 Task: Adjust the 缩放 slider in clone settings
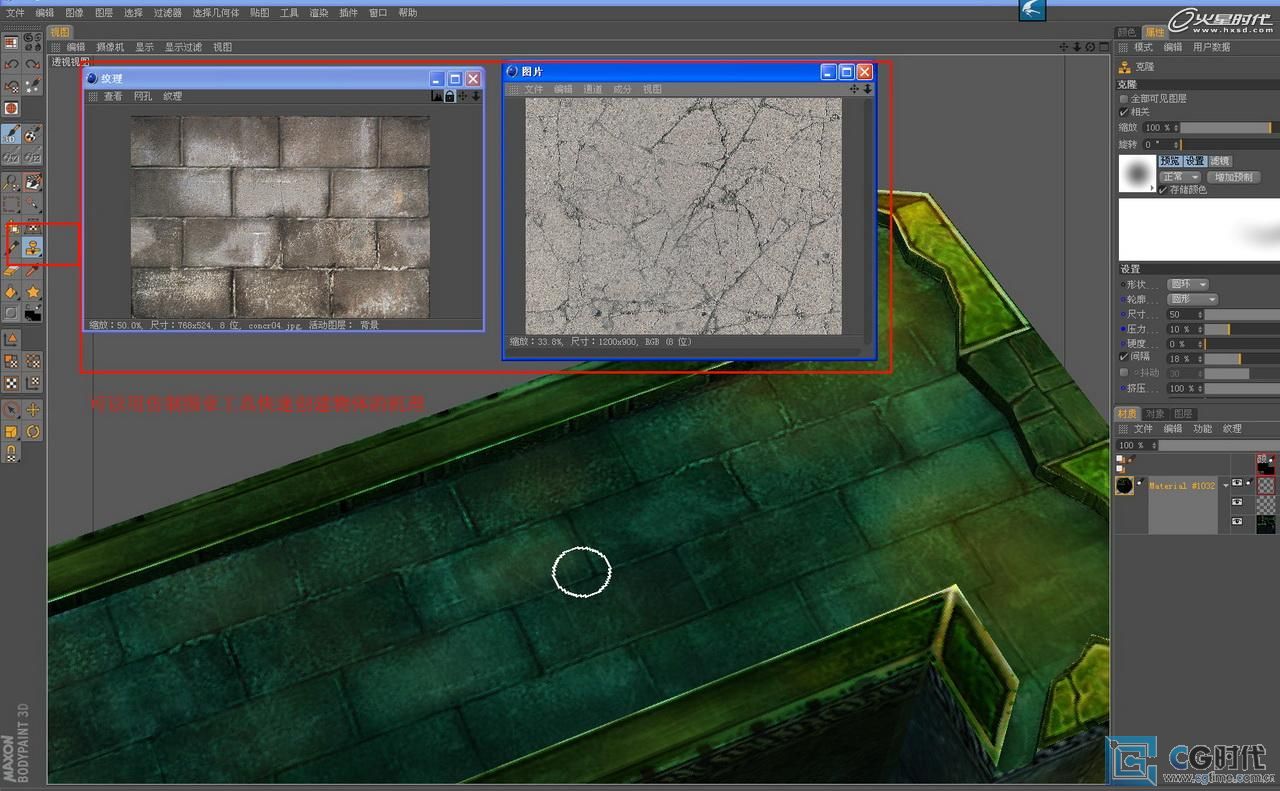click(1230, 128)
